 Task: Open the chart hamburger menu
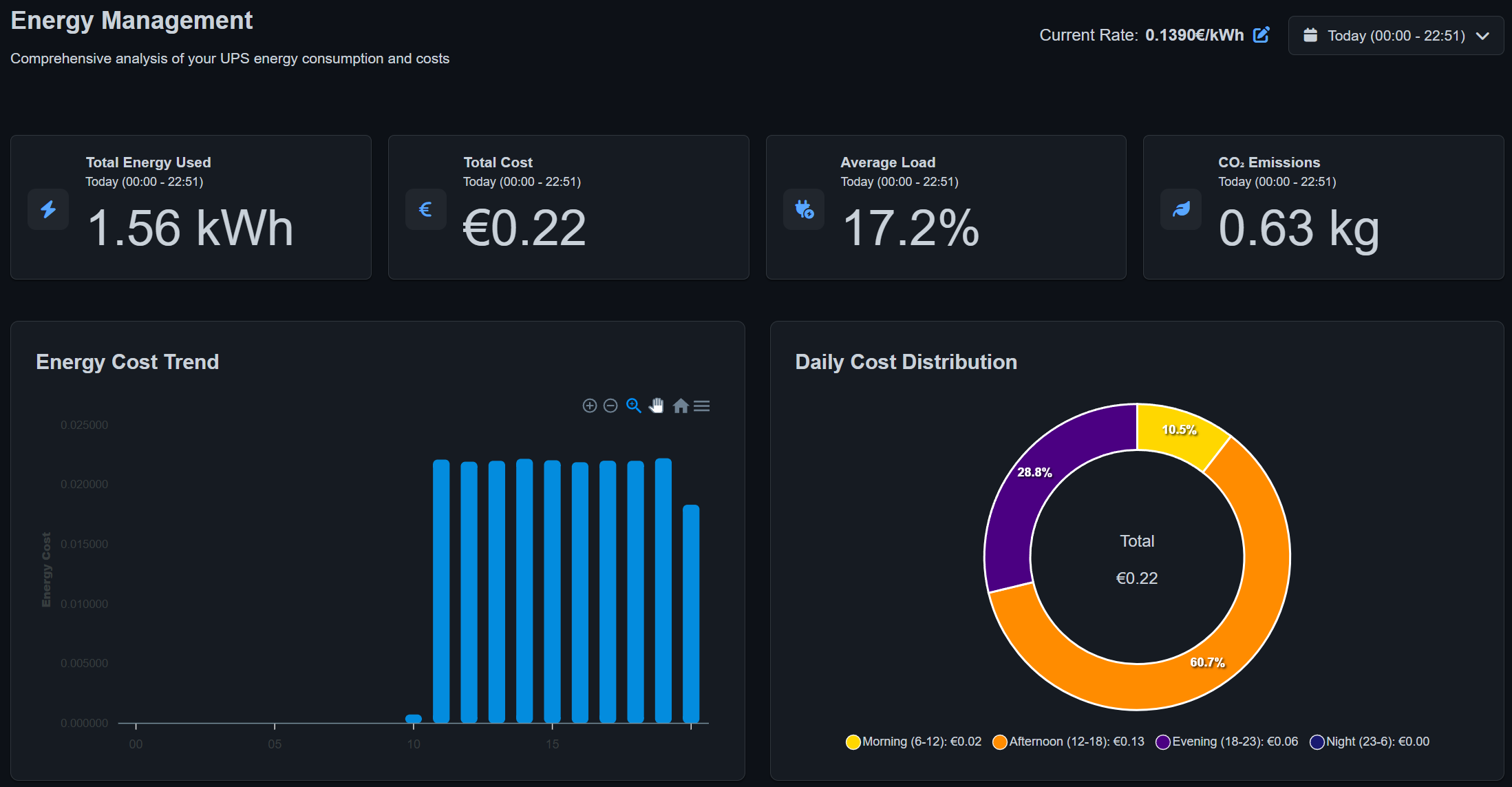tap(702, 406)
